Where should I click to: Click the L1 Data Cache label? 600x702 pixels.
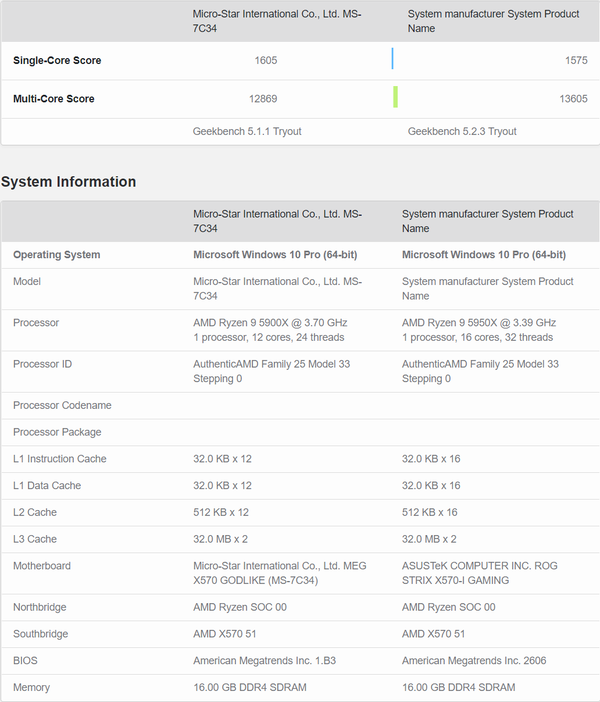pyautogui.click(x=47, y=486)
